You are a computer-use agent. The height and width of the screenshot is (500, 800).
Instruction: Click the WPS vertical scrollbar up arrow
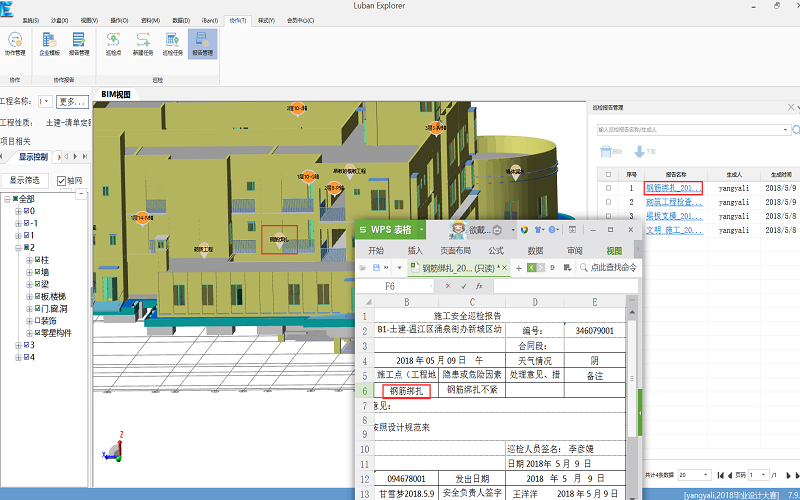click(x=632, y=312)
